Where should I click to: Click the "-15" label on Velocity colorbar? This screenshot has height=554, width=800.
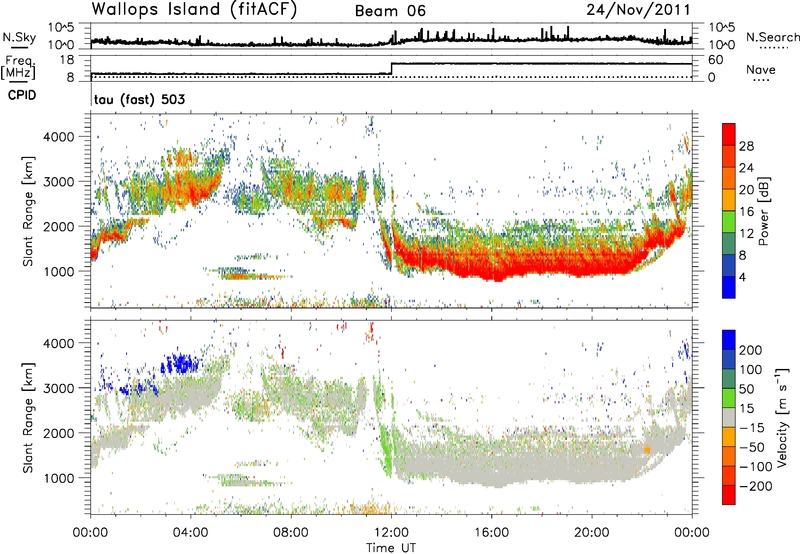tap(752, 428)
